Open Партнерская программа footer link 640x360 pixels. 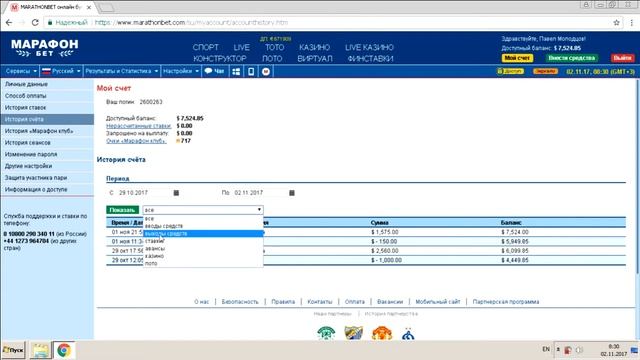coord(506,302)
